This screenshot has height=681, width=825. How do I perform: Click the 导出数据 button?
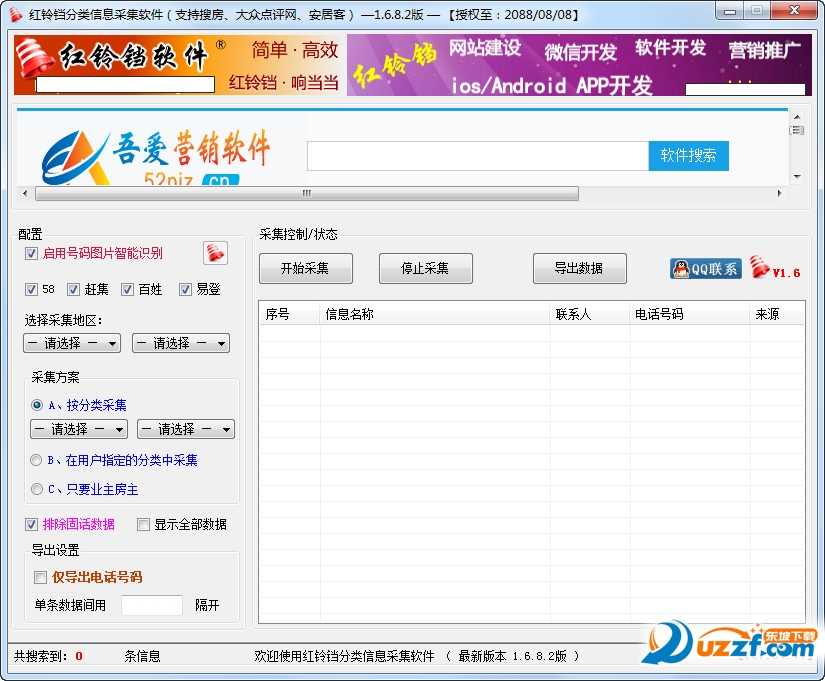(579, 268)
